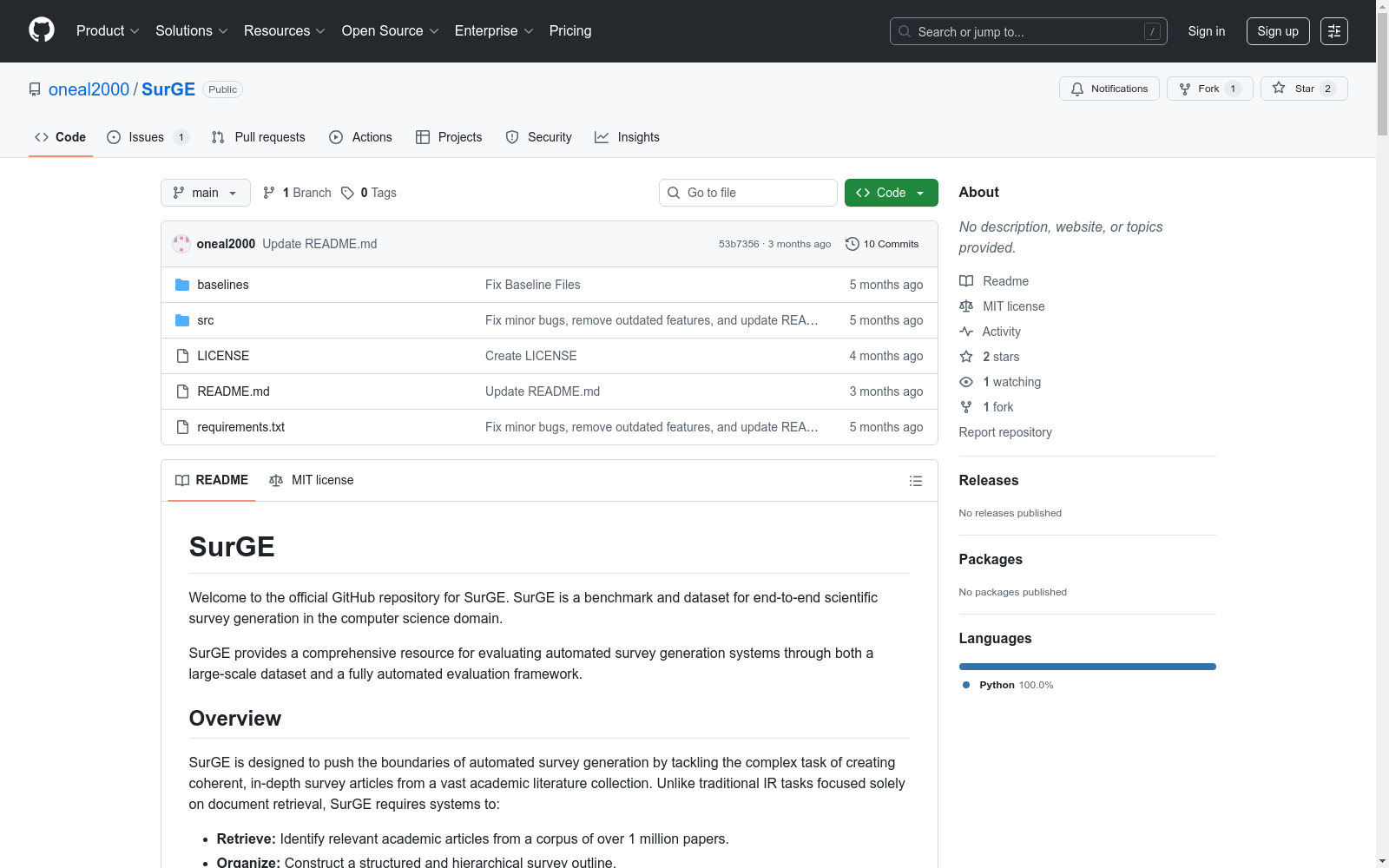The image size is (1389, 868).
Task: Click the Sign up button
Action: pyautogui.click(x=1278, y=31)
